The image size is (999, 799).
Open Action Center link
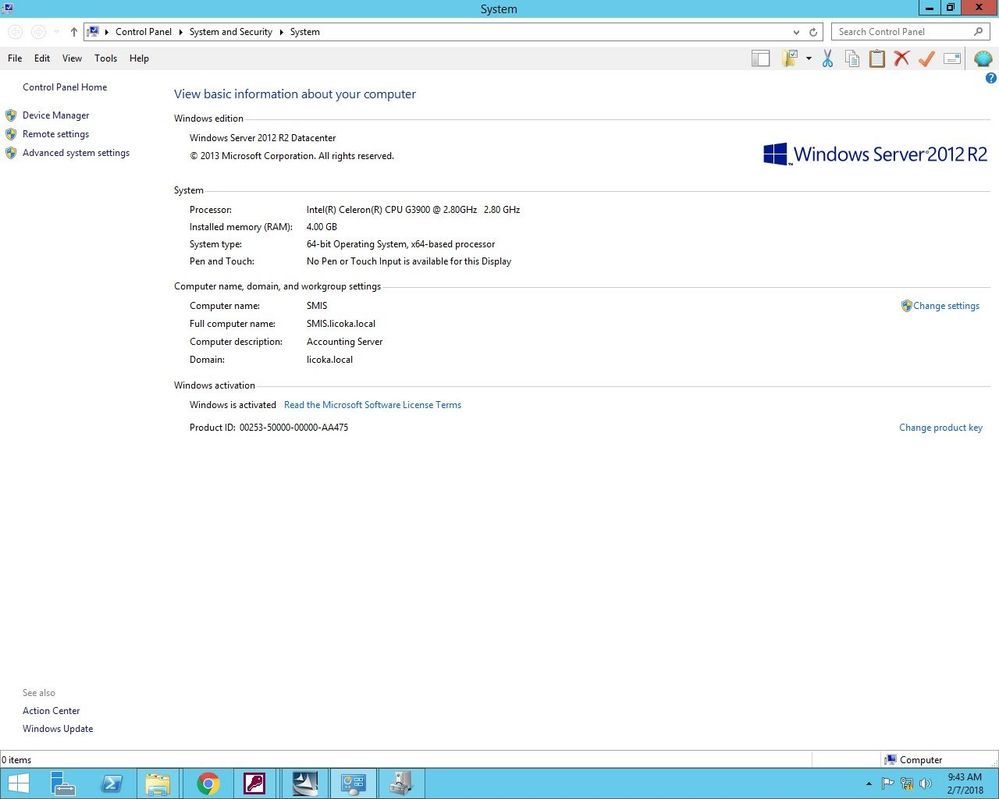51,710
